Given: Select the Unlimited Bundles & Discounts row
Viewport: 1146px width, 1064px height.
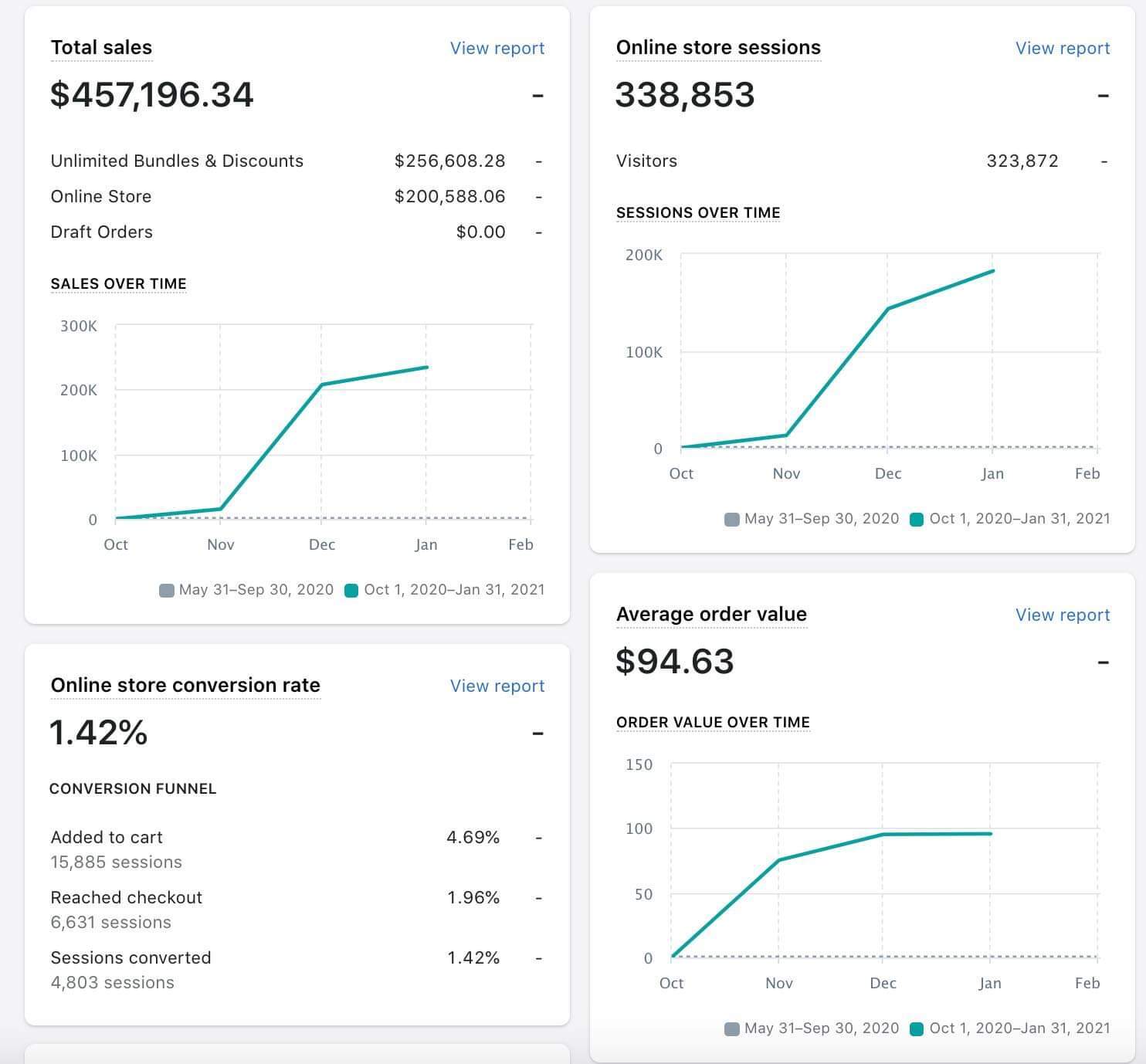Looking at the screenshot, I should [177, 161].
